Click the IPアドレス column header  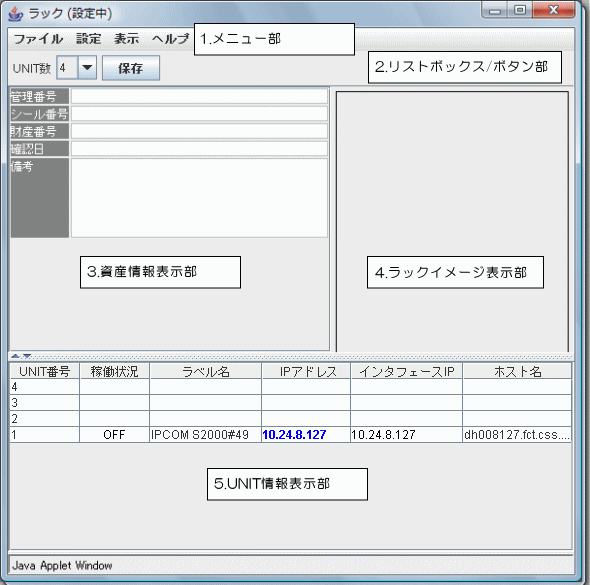(x=306, y=371)
